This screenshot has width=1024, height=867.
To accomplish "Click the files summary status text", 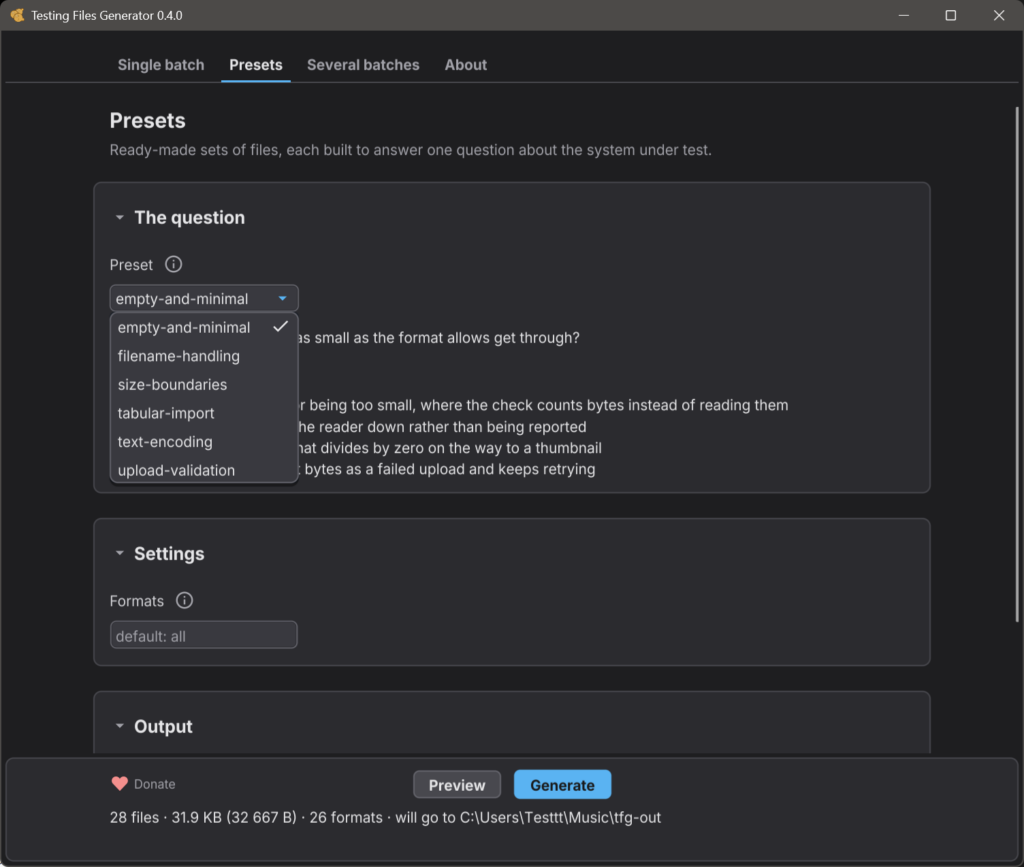I will tap(385, 817).
